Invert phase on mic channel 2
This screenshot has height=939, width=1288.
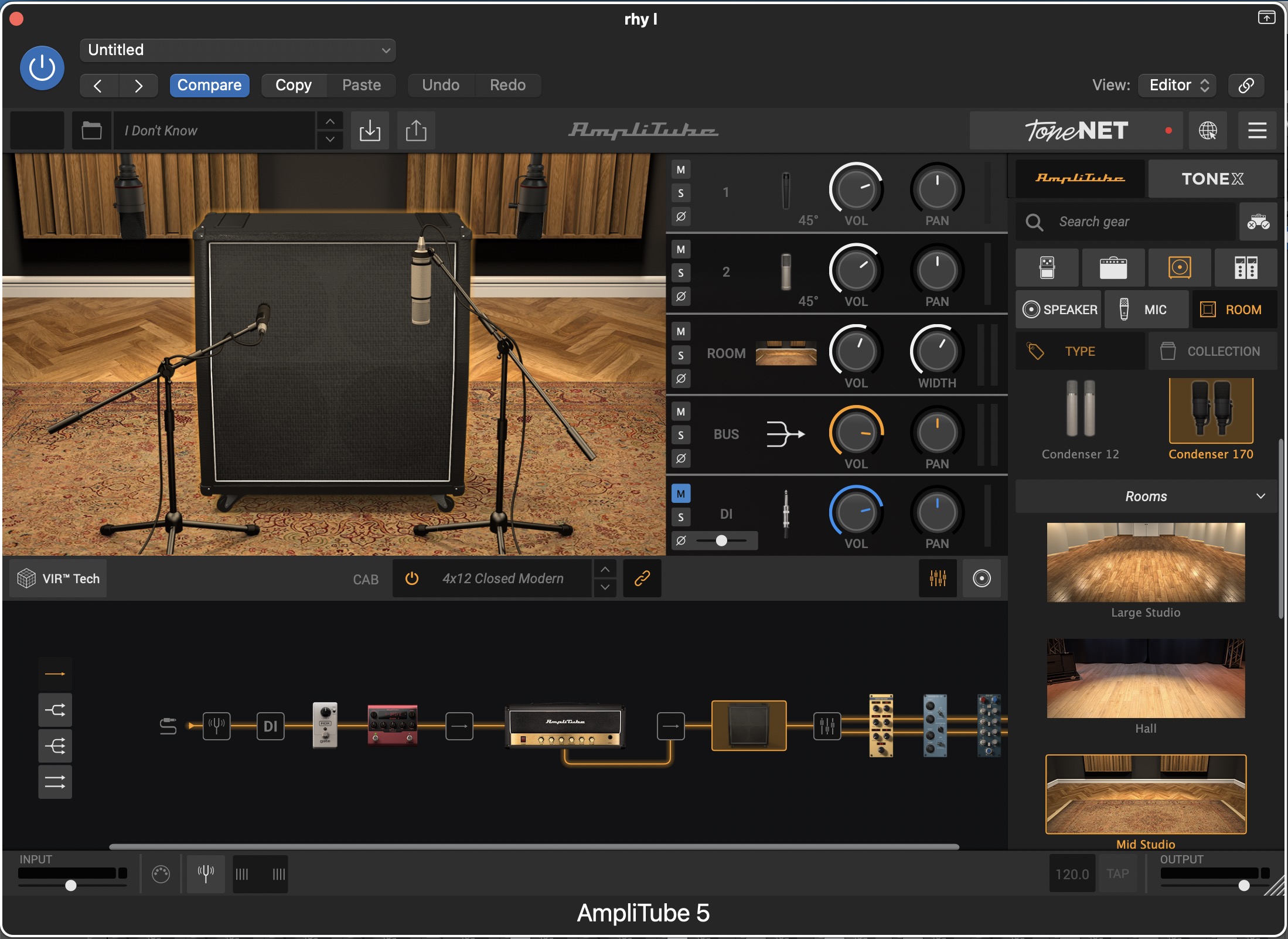coord(681,296)
